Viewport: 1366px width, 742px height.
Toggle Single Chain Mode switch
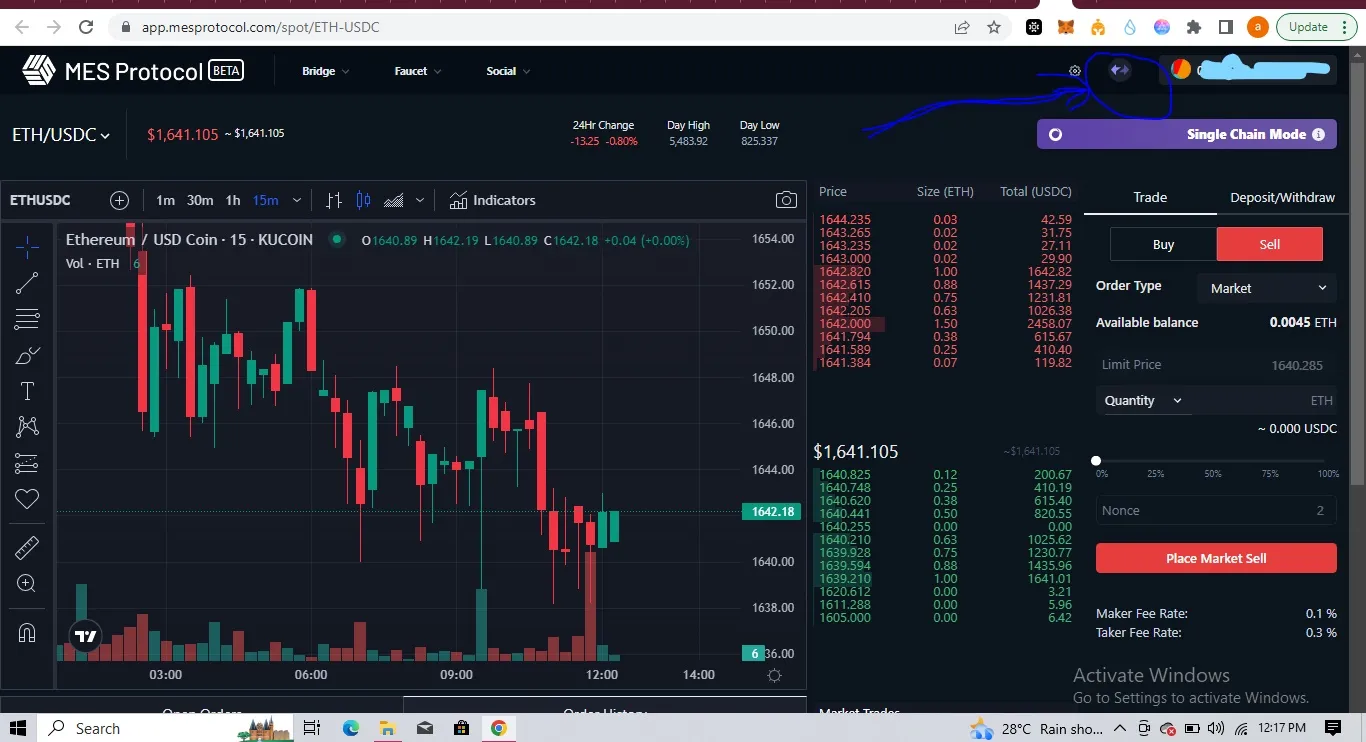[x=1055, y=134]
